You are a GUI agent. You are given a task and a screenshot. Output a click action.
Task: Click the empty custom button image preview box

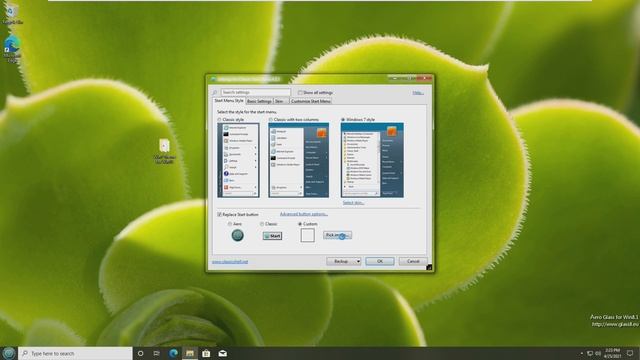coord(307,235)
